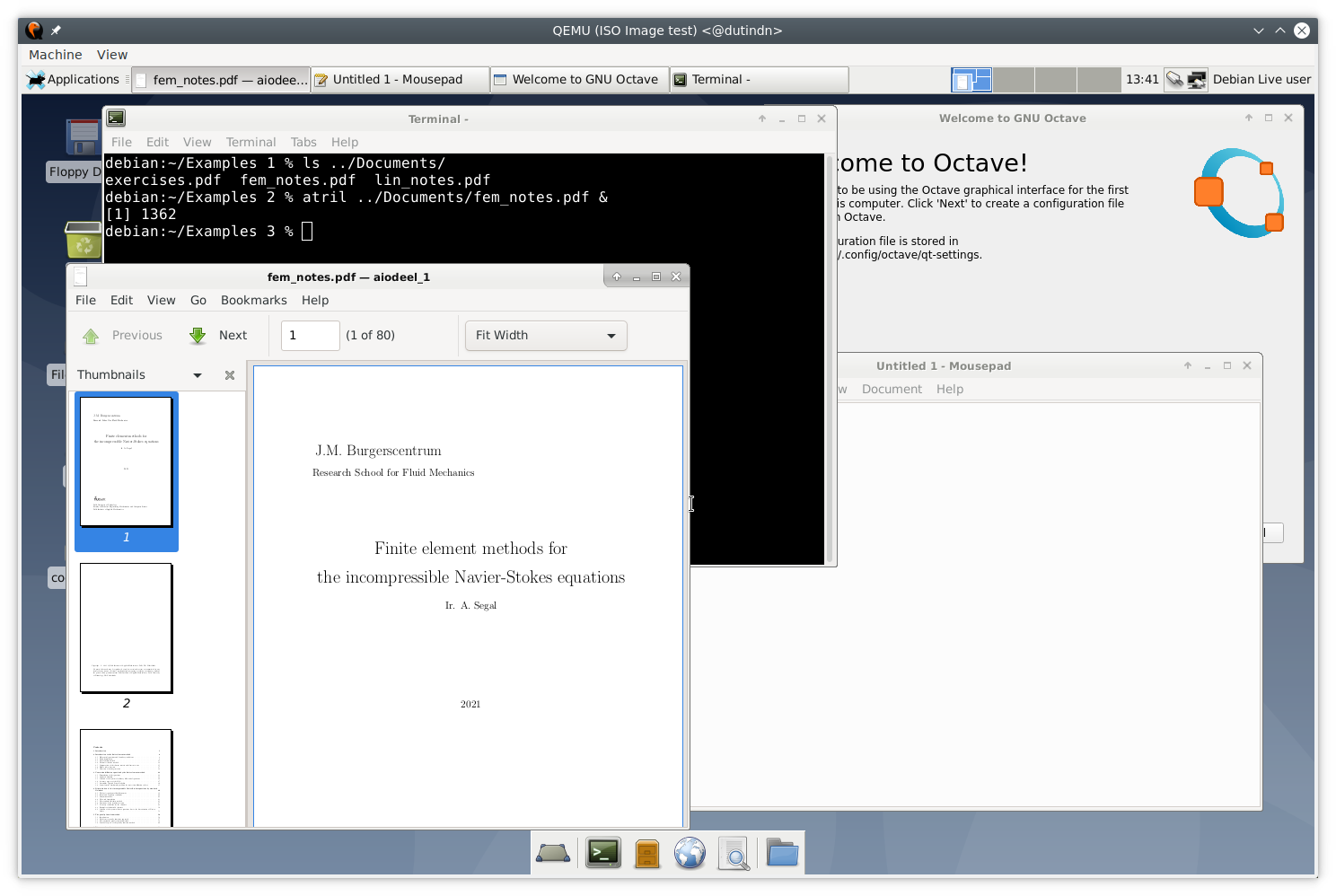Click the network connection tray icon
The width and height of the screenshot is (1336, 896).
click(1196, 80)
